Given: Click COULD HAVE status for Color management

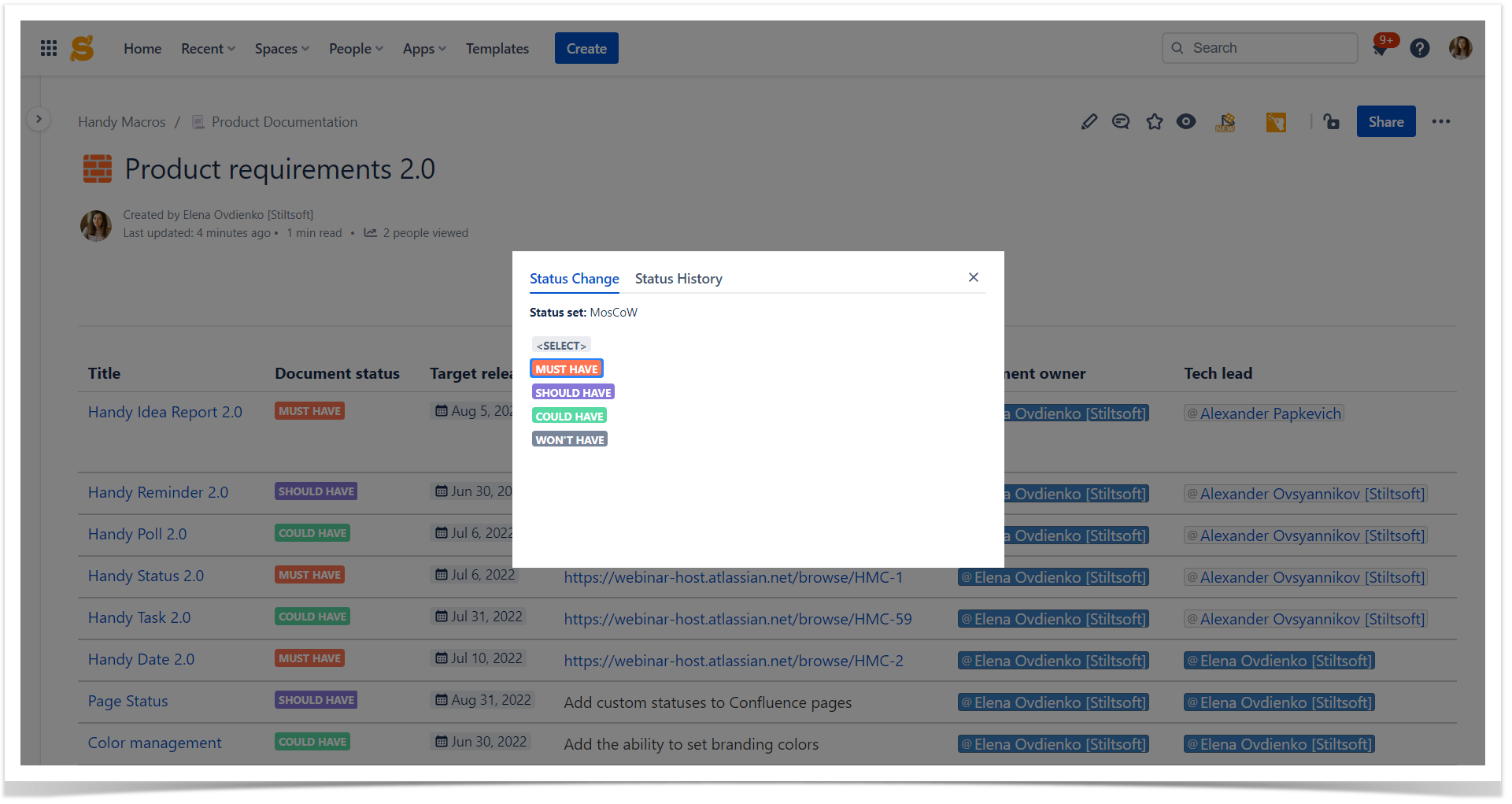Looking at the screenshot, I should pos(312,742).
